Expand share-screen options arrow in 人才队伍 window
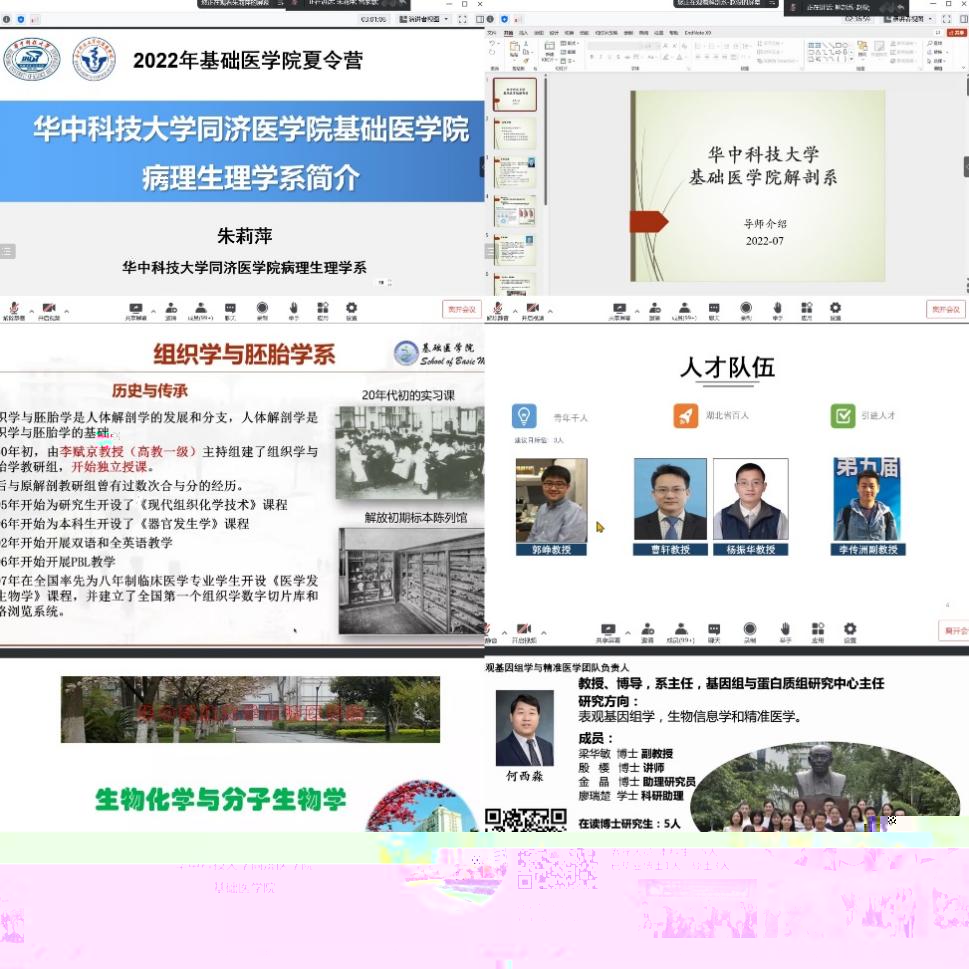This screenshot has width=969, height=969. point(628,633)
